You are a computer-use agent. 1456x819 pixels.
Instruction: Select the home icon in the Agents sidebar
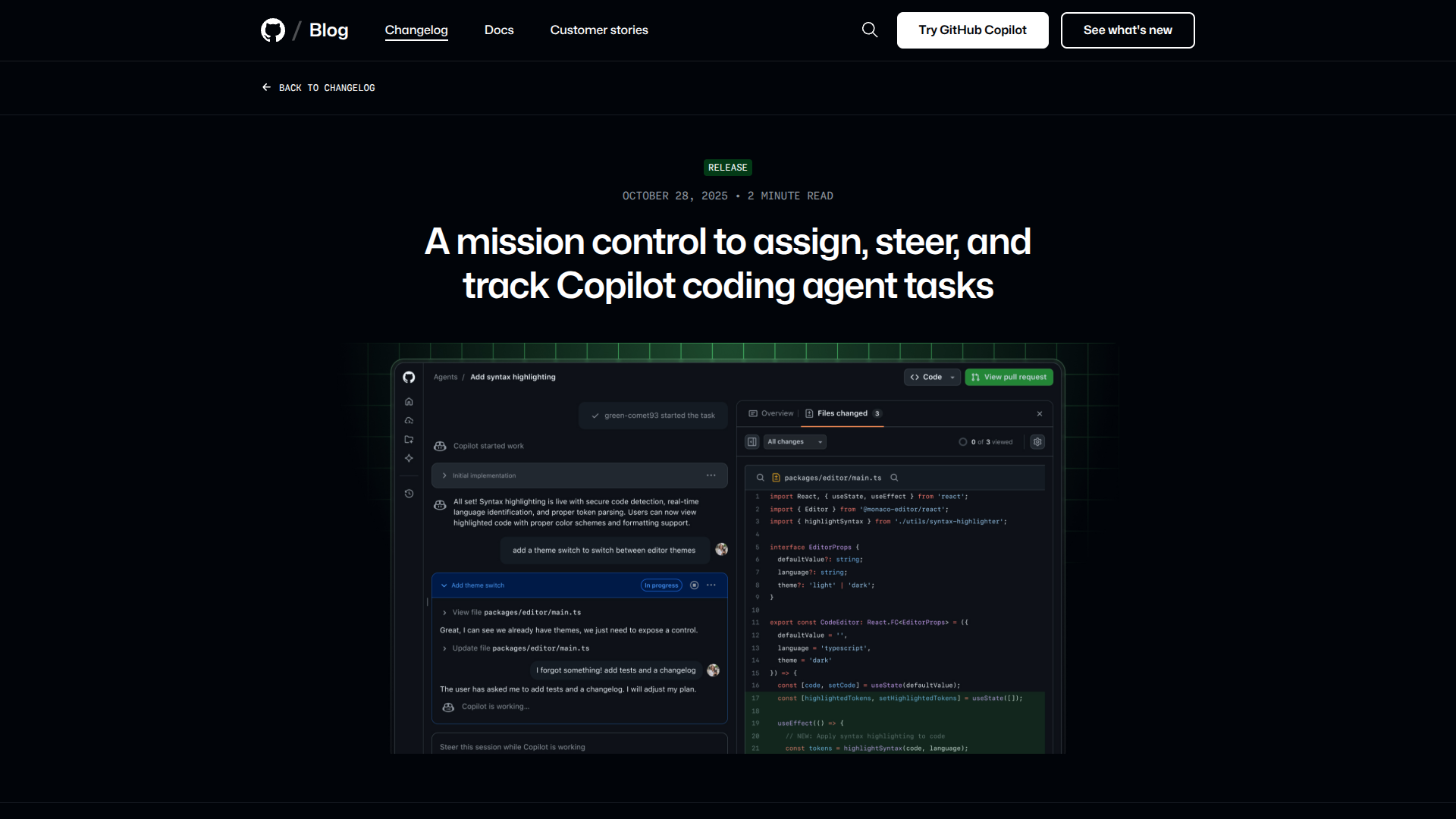click(x=409, y=402)
